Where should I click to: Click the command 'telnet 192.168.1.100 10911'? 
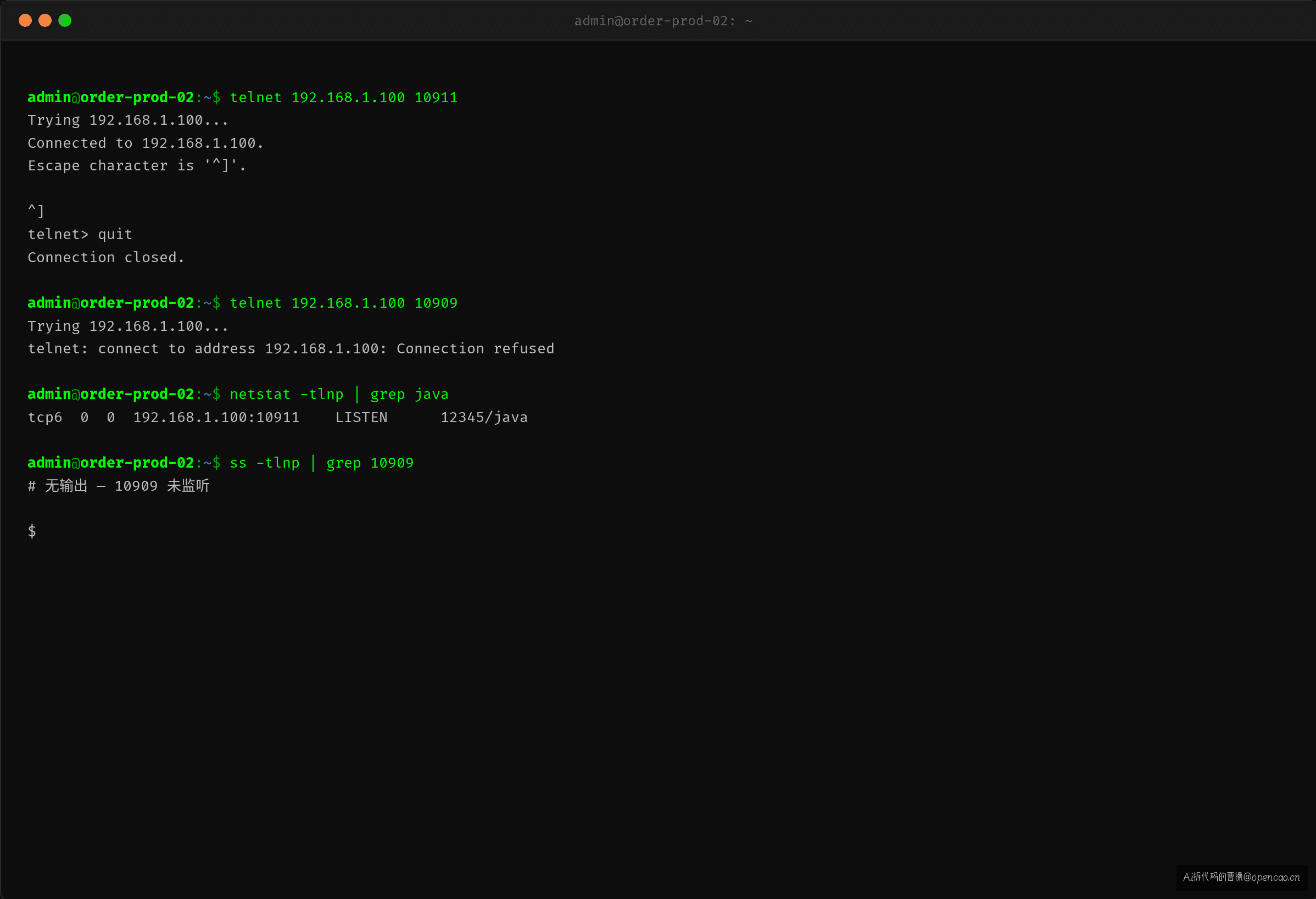pos(344,97)
